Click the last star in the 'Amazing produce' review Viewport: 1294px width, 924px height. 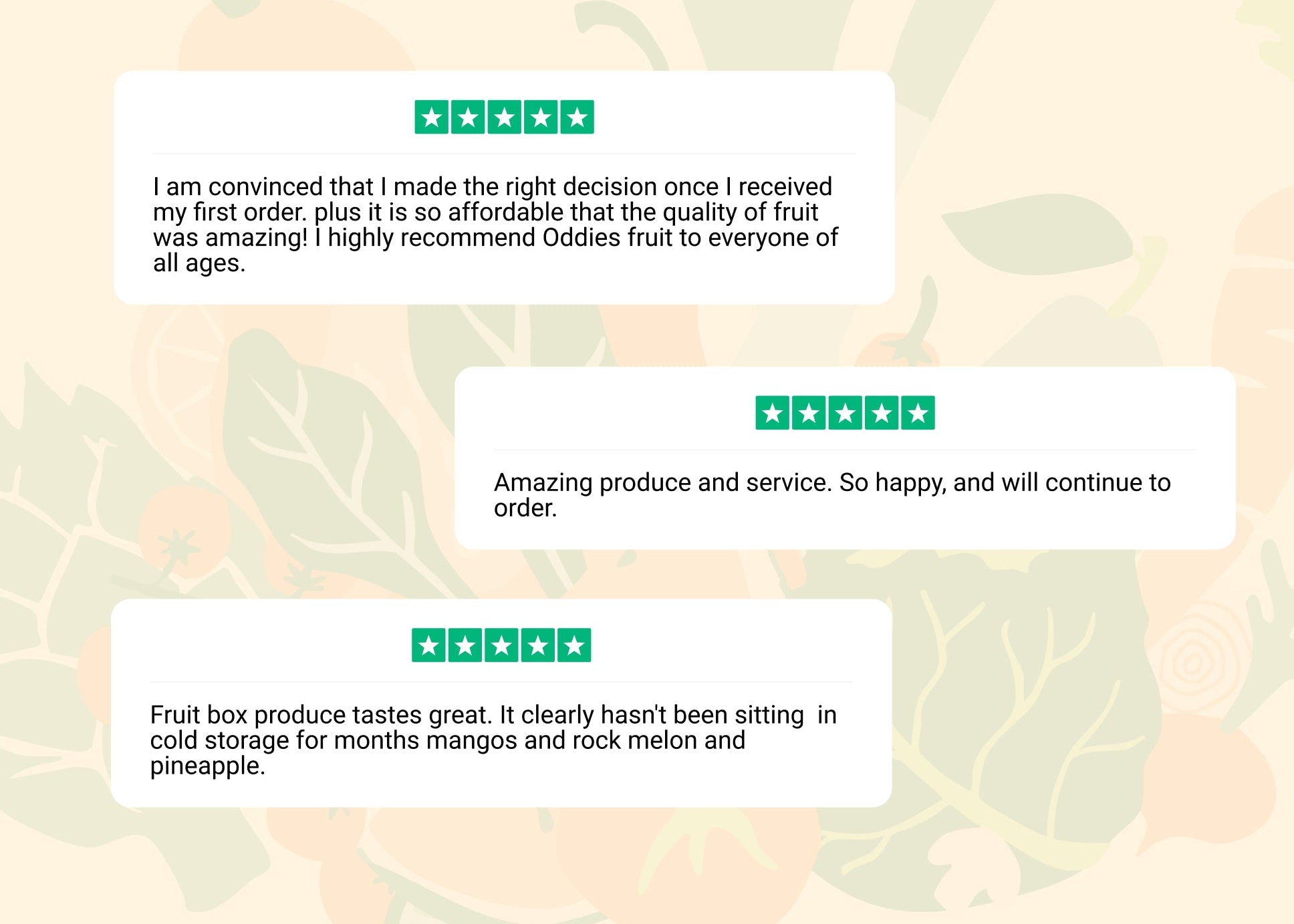click(918, 413)
